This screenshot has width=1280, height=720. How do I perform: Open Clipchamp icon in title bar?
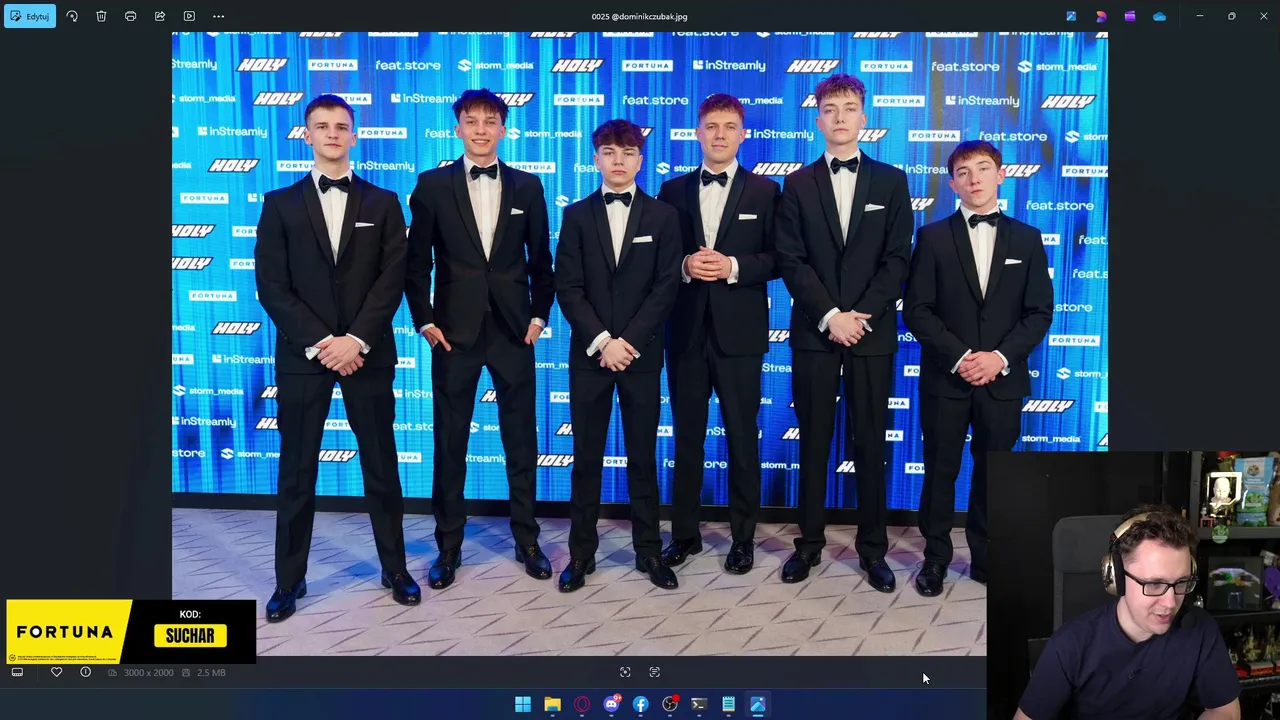1130,16
